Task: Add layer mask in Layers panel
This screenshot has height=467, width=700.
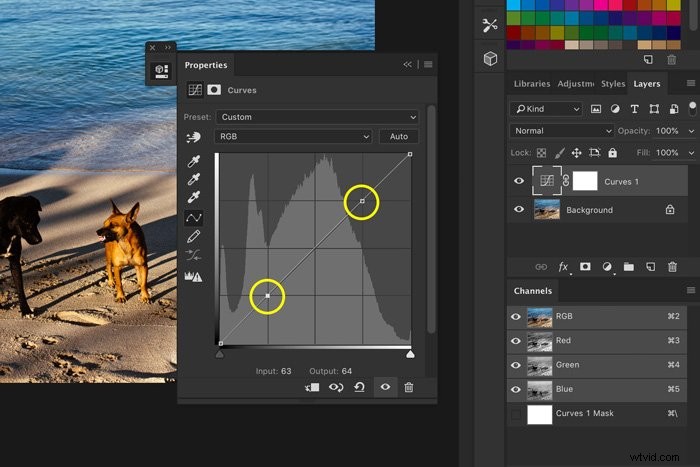Action: coord(585,267)
